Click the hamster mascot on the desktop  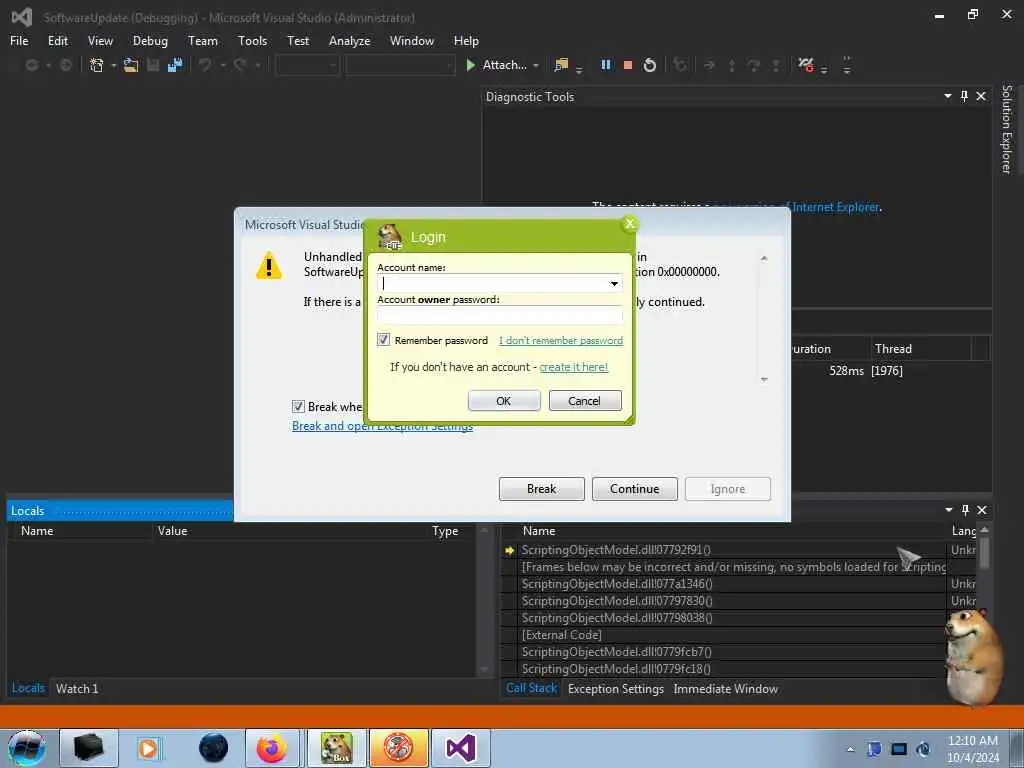click(975, 656)
